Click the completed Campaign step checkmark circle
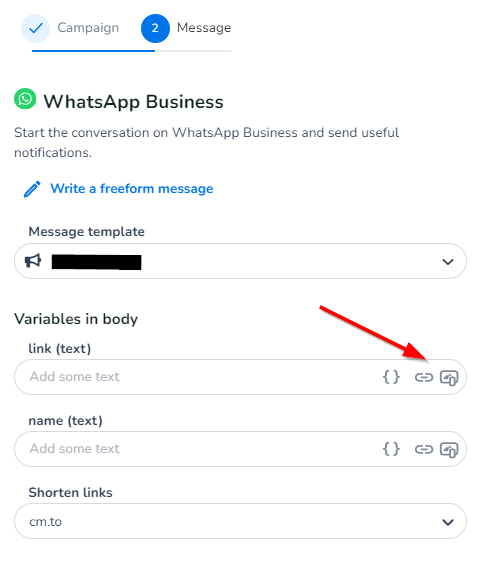Image resolution: width=485 pixels, height=575 pixels. point(35,28)
